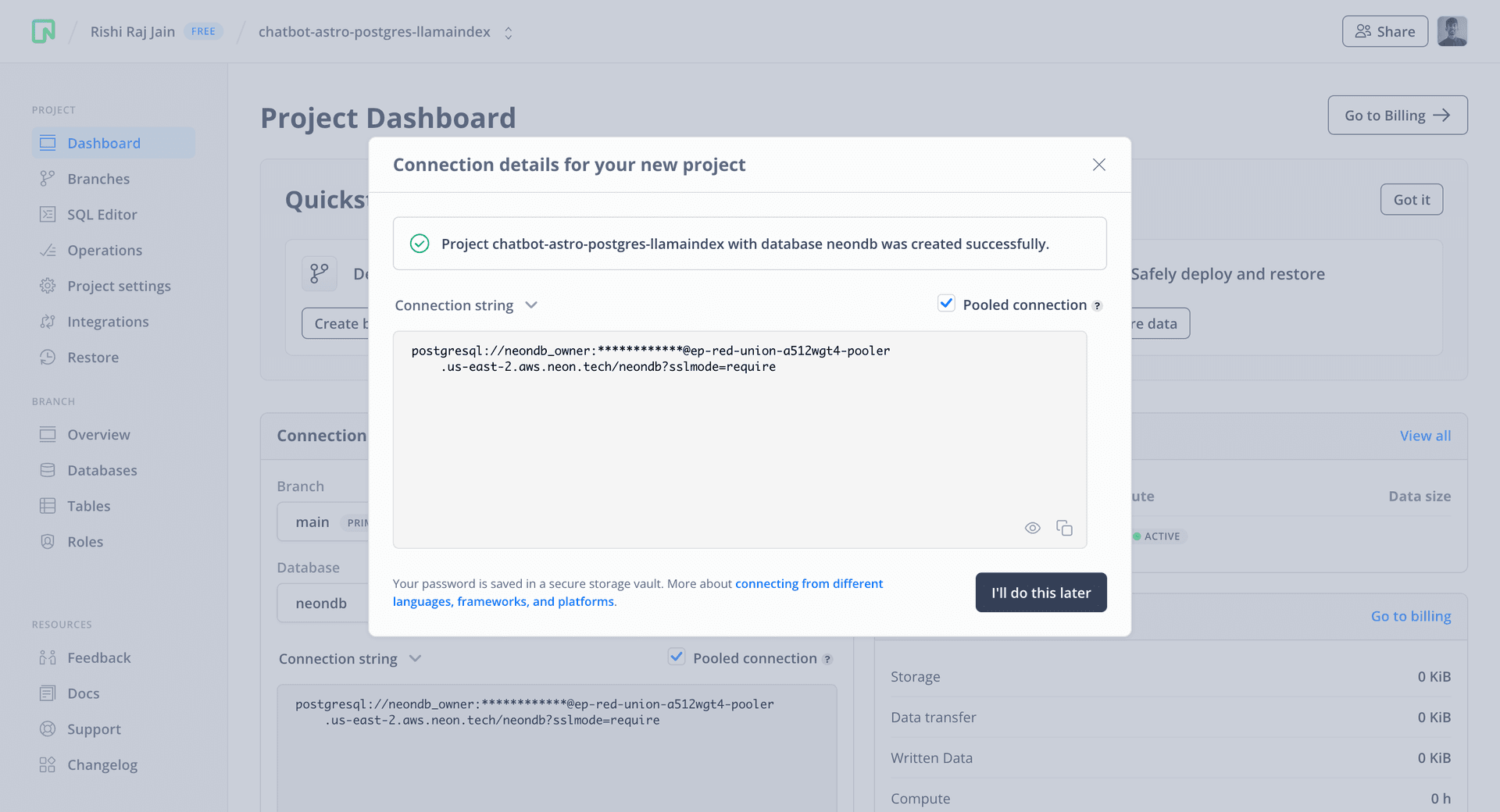Image resolution: width=1500 pixels, height=812 pixels.
Task: Click the project switcher arrows icon
Action: click(x=509, y=33)
